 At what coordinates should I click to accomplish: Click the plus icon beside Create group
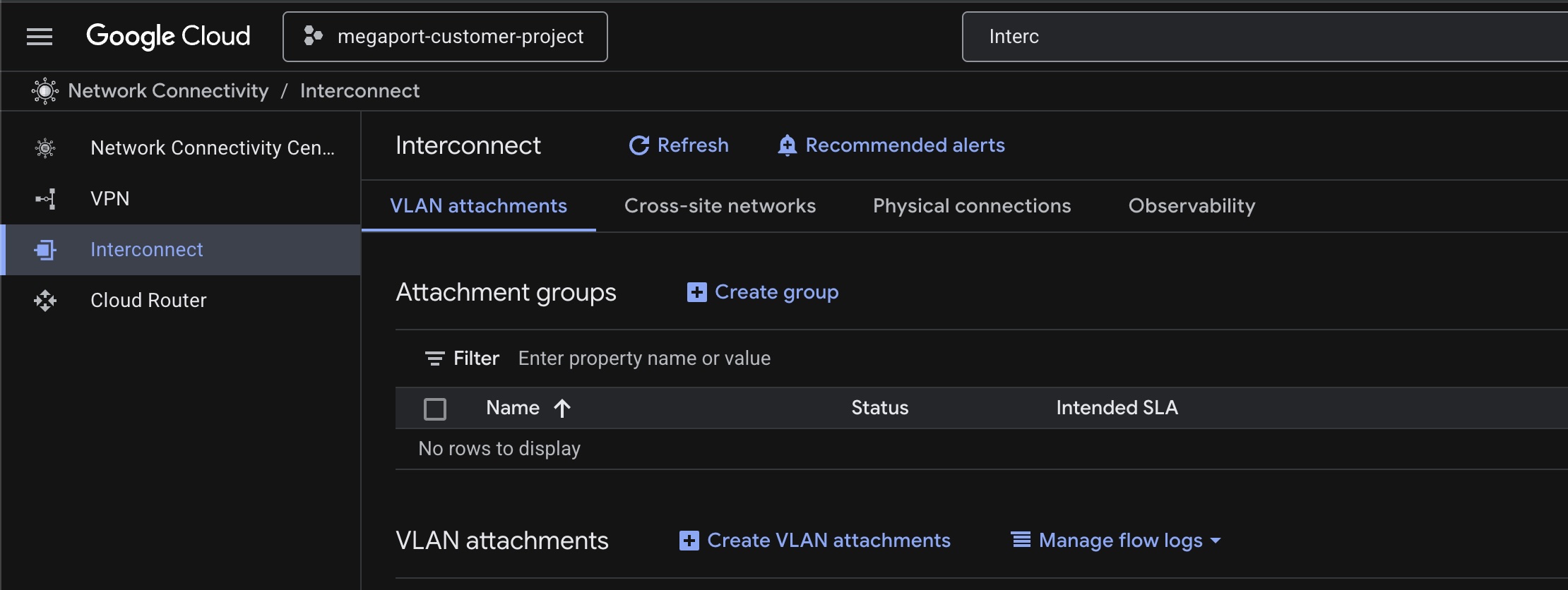coord(696,292)
